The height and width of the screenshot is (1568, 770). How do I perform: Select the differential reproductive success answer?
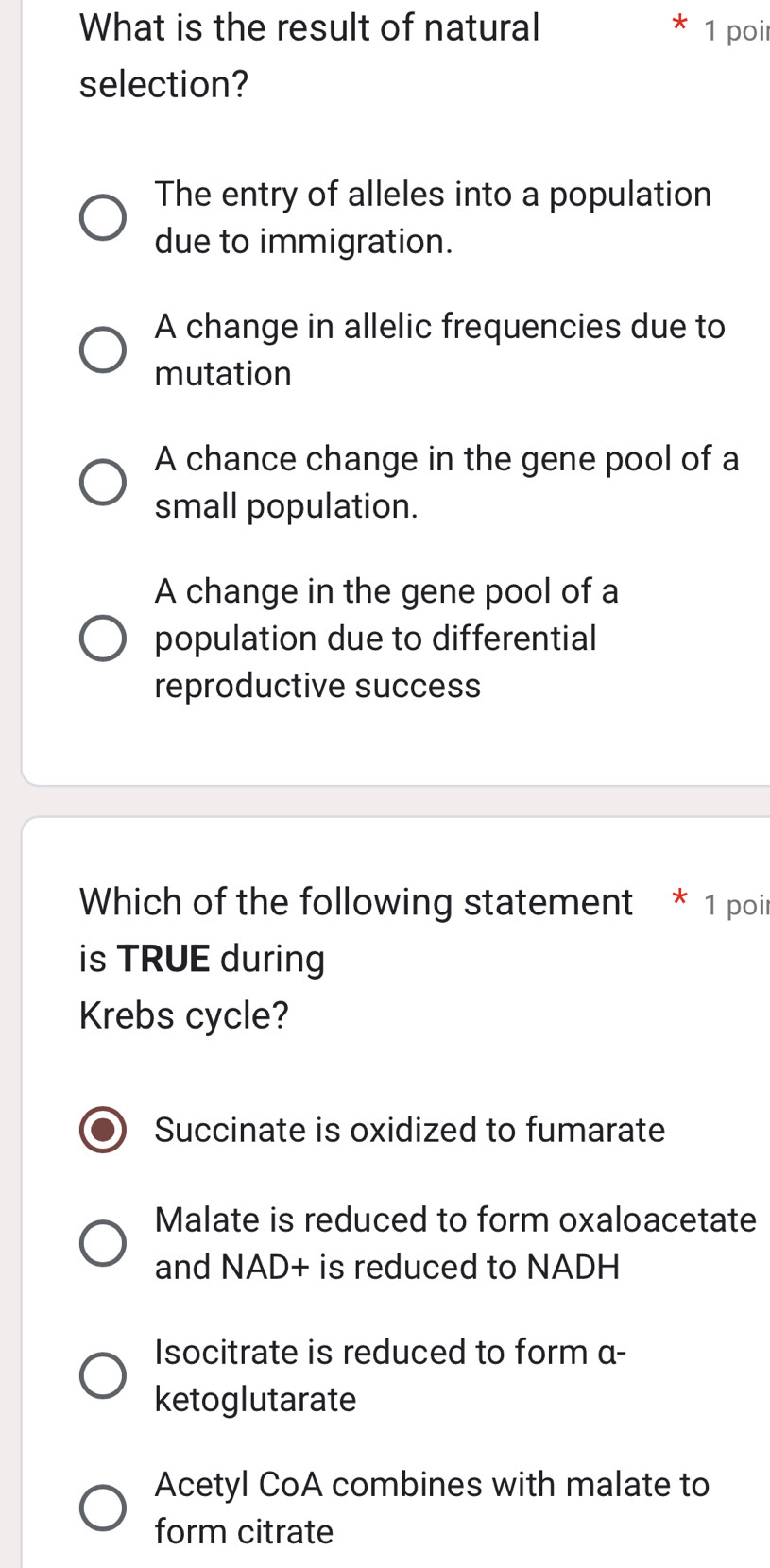[102, 638]
